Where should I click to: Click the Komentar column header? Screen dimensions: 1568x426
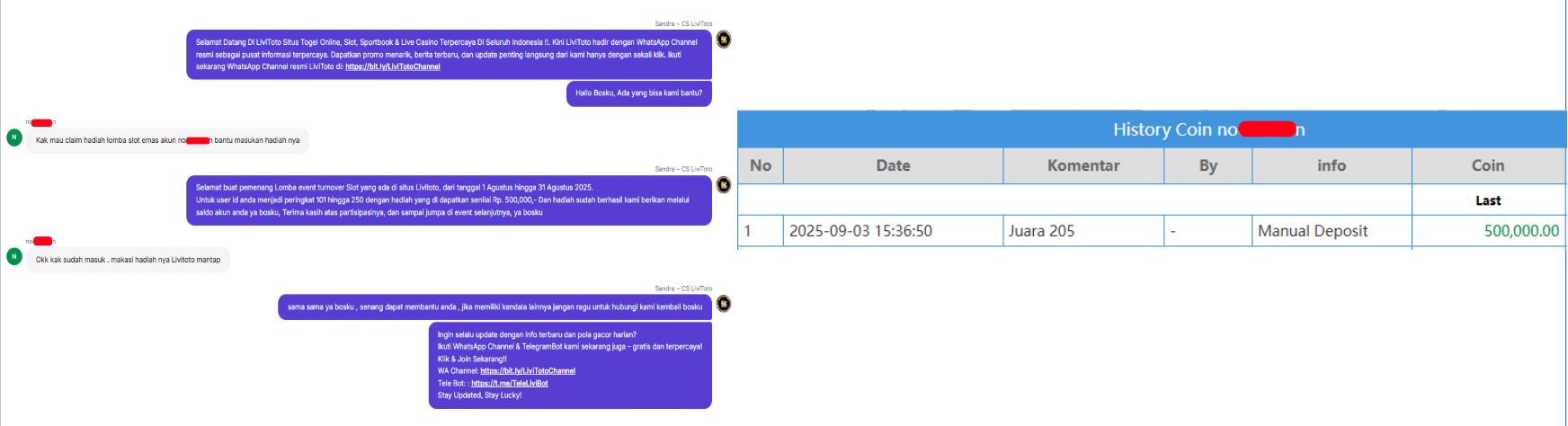pos(1083,165)
